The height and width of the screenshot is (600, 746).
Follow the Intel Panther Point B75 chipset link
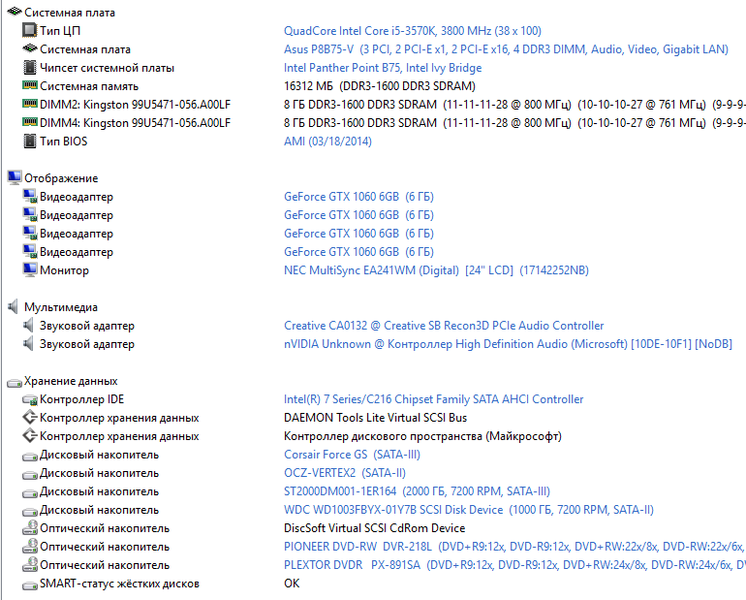click(x=382, y=68)
